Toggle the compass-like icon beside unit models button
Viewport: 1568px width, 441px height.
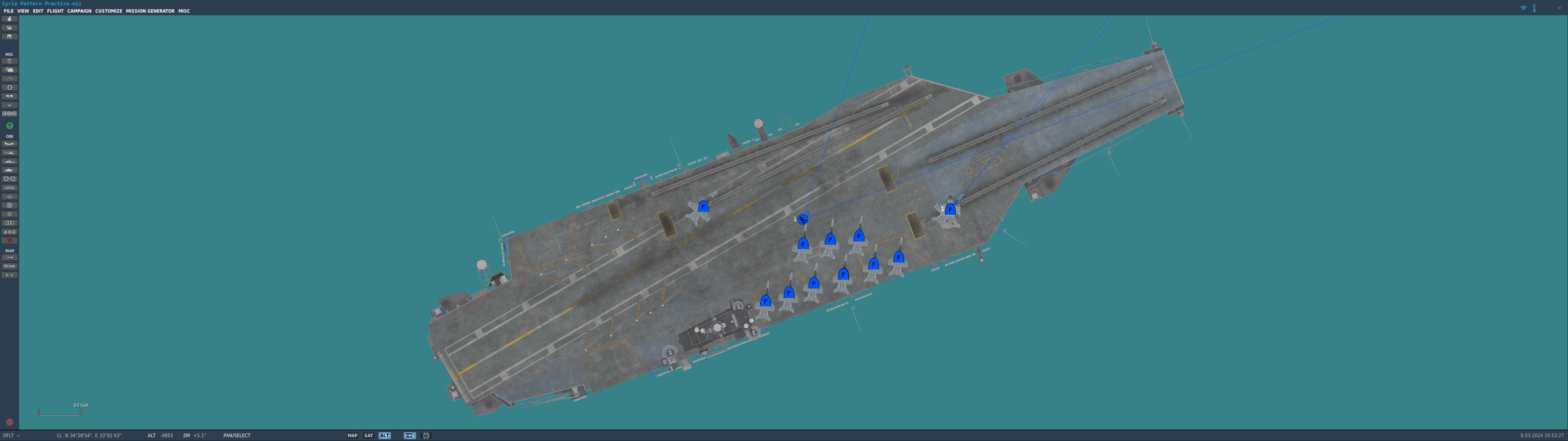(x=426, y=435)
